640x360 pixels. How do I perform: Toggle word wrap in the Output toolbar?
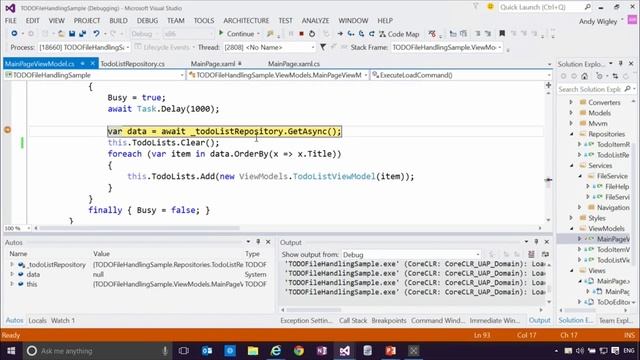pos(544,254)
